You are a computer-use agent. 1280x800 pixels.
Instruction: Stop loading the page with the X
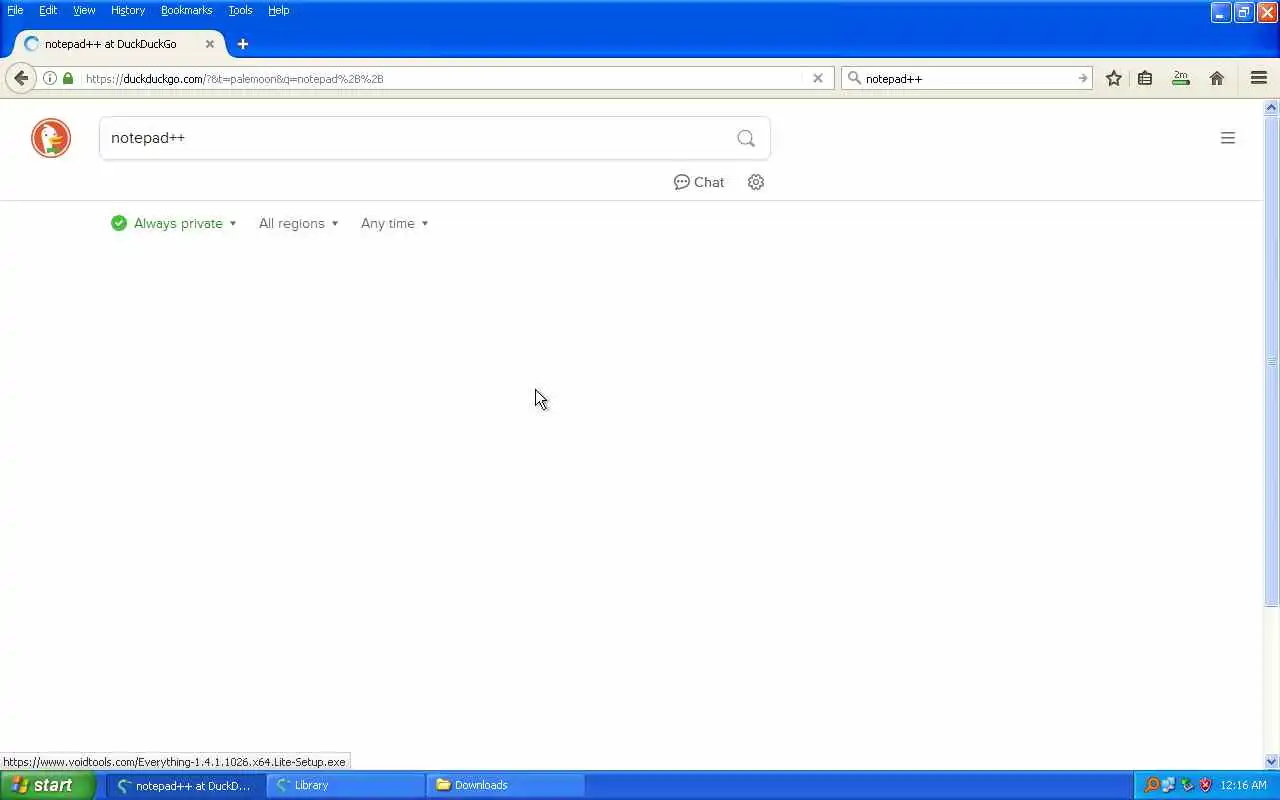[818, 78]
